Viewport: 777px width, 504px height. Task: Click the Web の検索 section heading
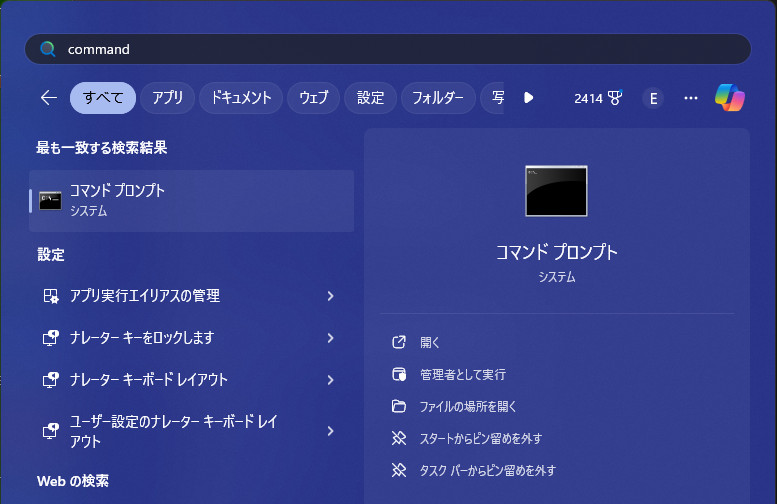(x=73, y=481)
